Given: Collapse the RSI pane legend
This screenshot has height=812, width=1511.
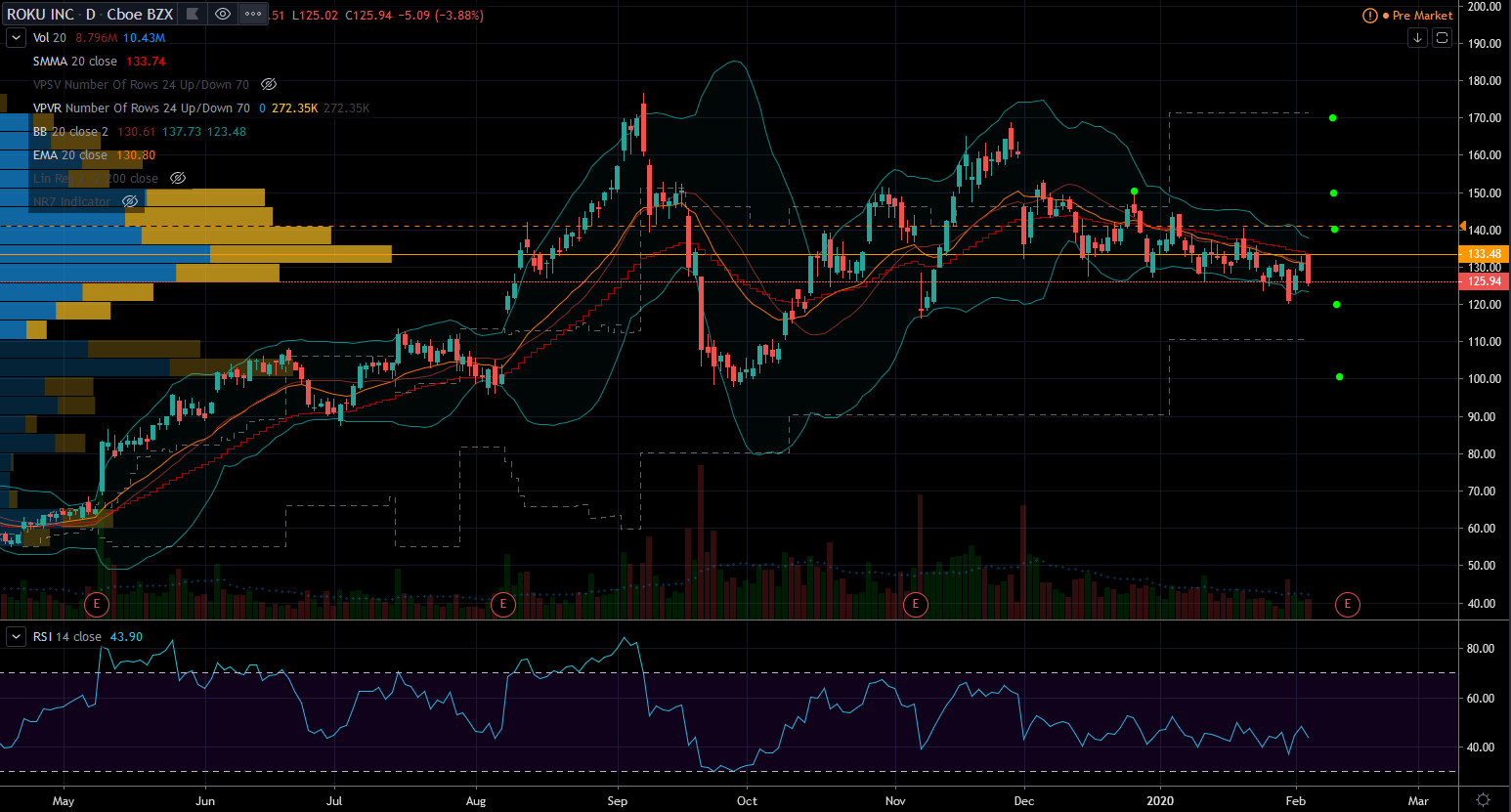Looking at the screenshot, I should 16,637.
